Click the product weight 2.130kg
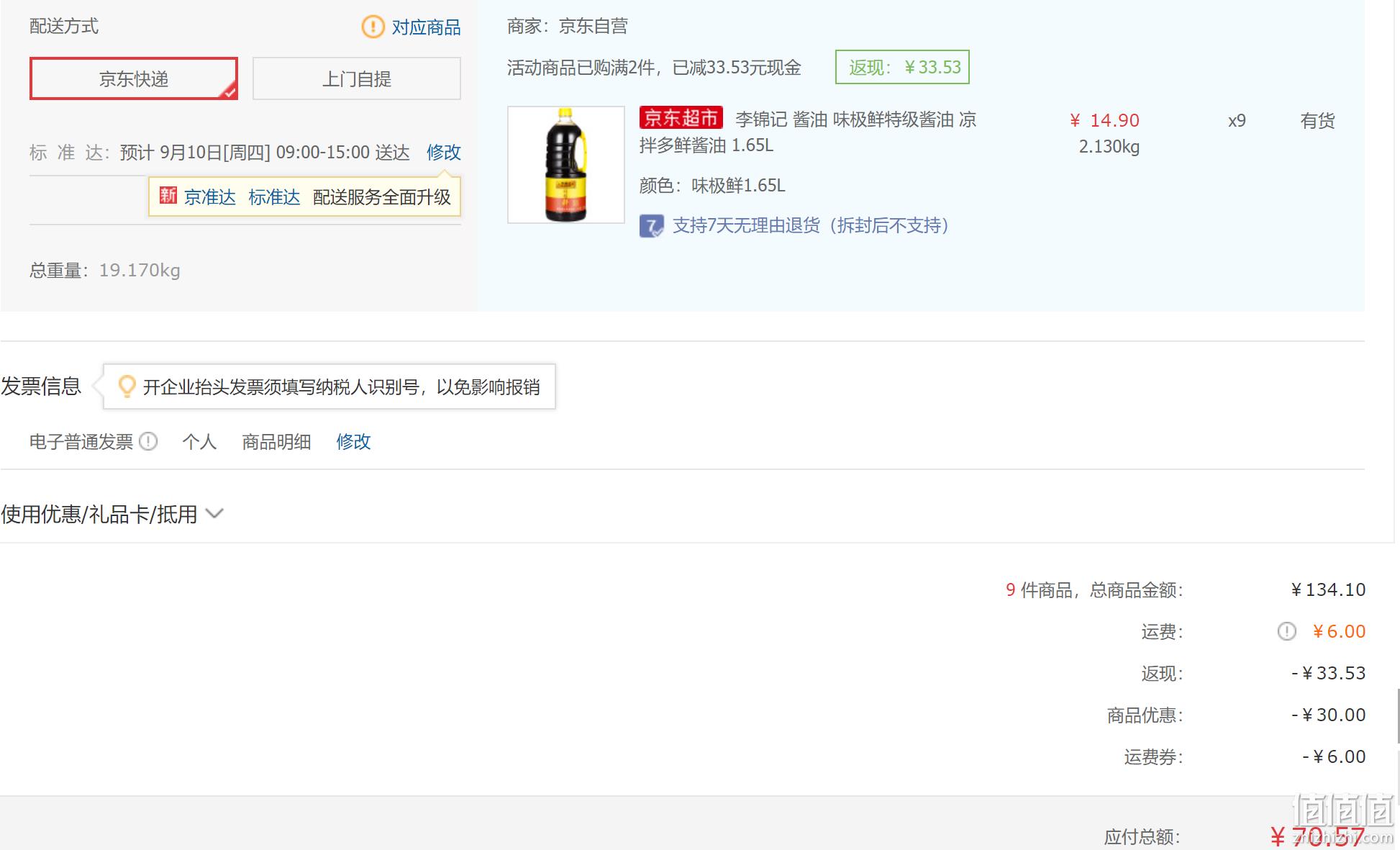The height and width of the screenshot is (850, 1400). pos(1109,147)
